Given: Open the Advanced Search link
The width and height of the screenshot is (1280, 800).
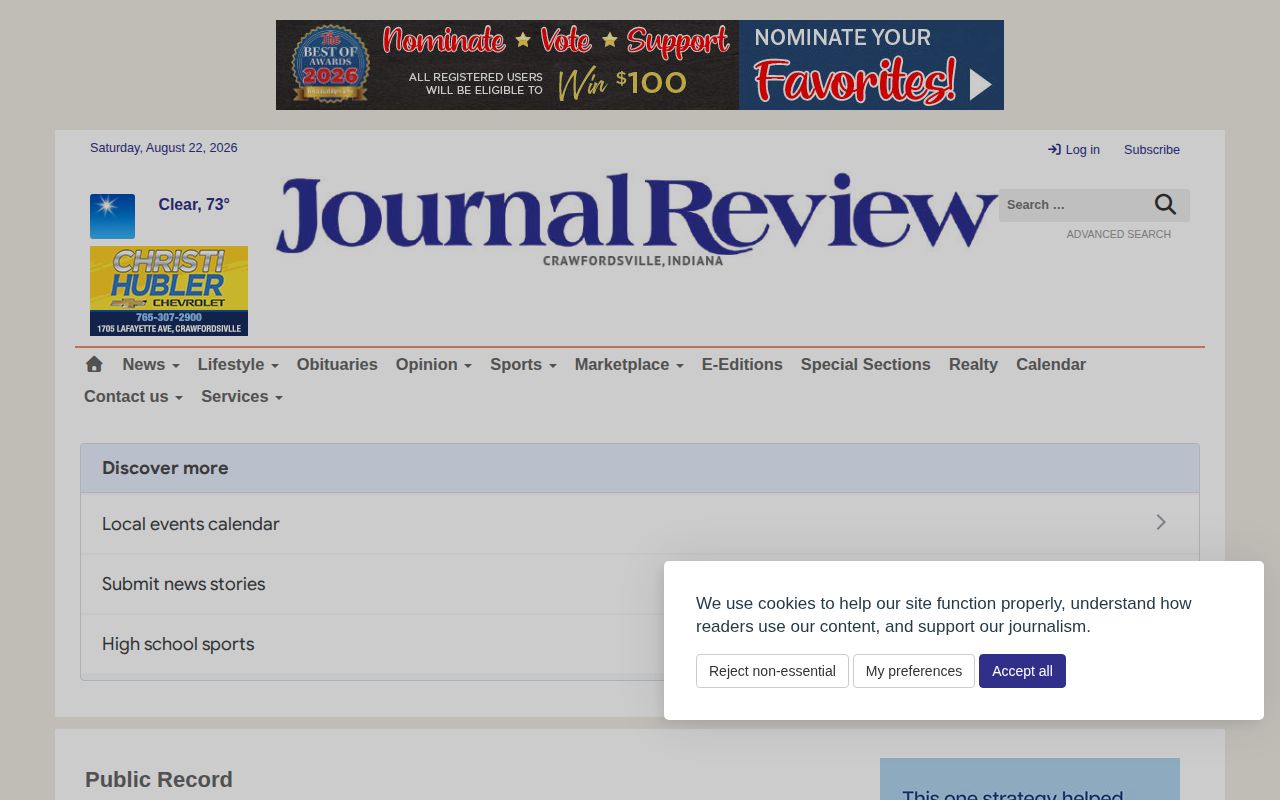Looking at the screenshot, I should 1118,234.
